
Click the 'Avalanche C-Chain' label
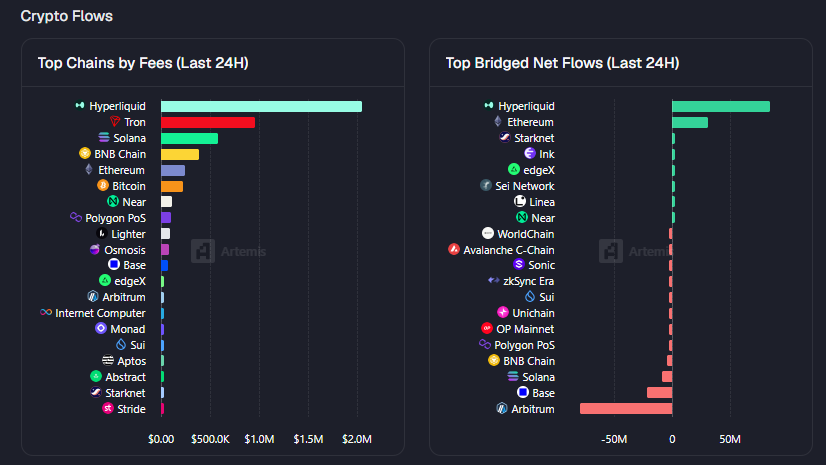509,250
